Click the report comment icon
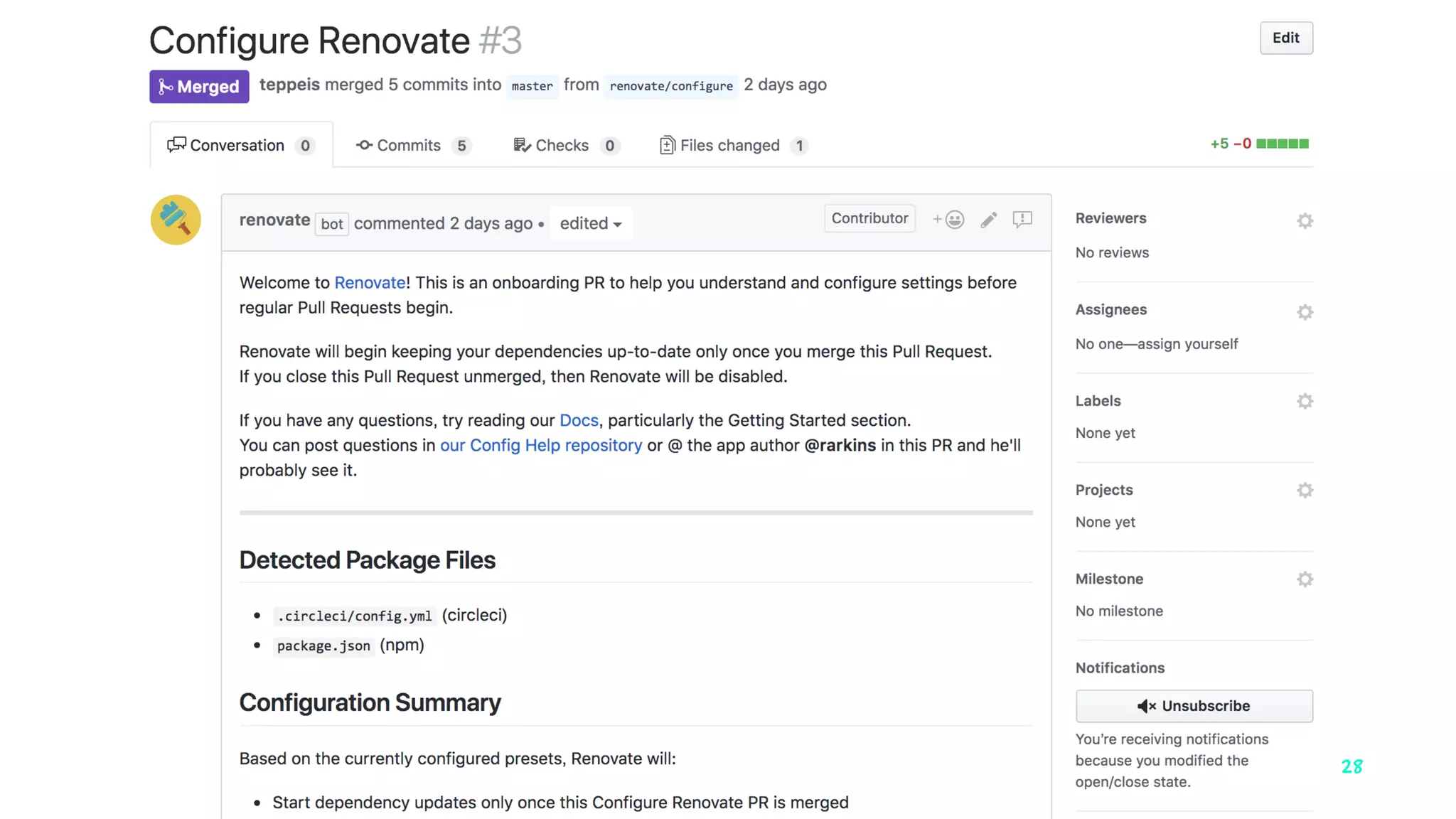 pyautogui.click(x=1022, y=220)
